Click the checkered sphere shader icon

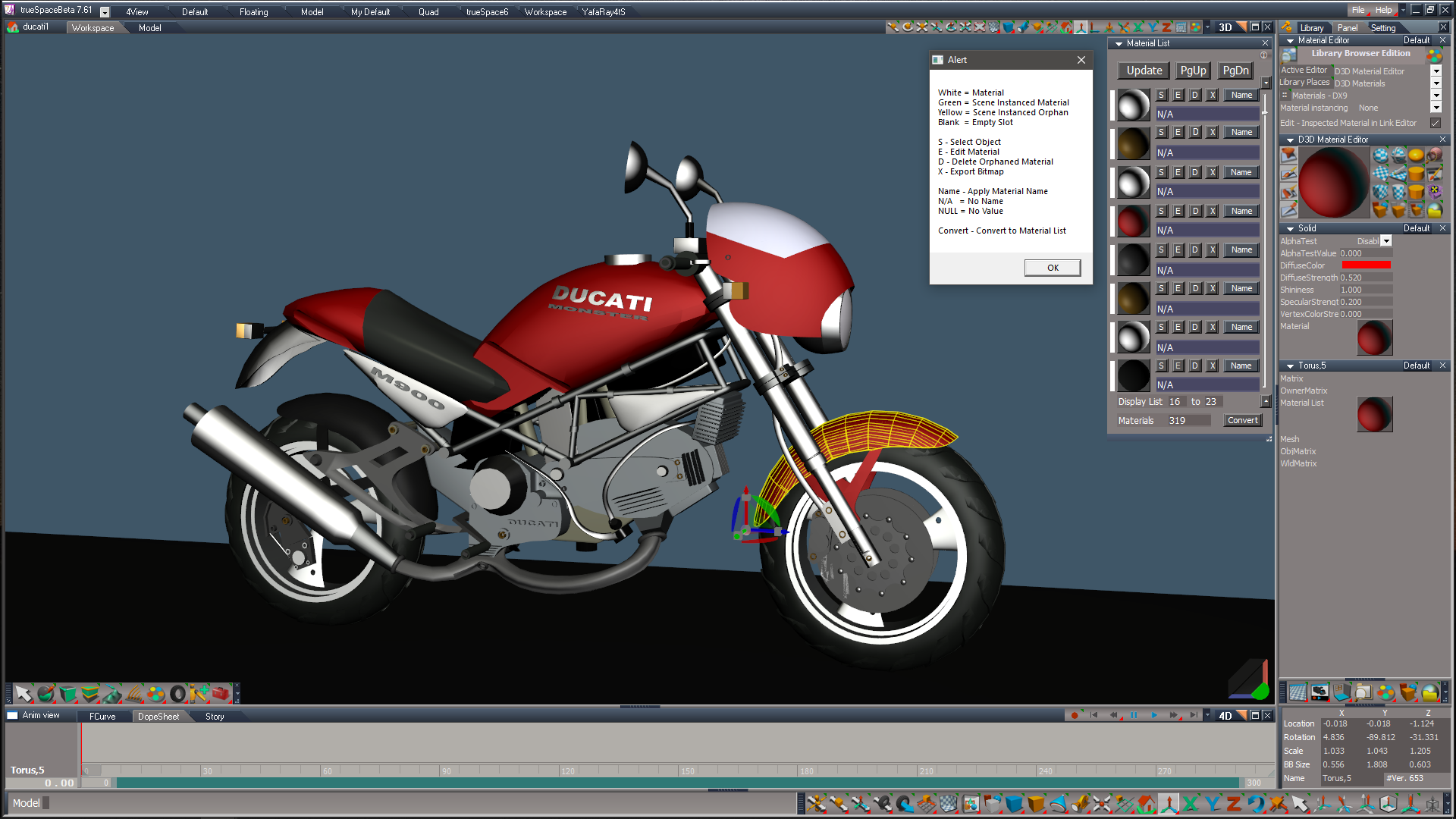point(1381,155)
